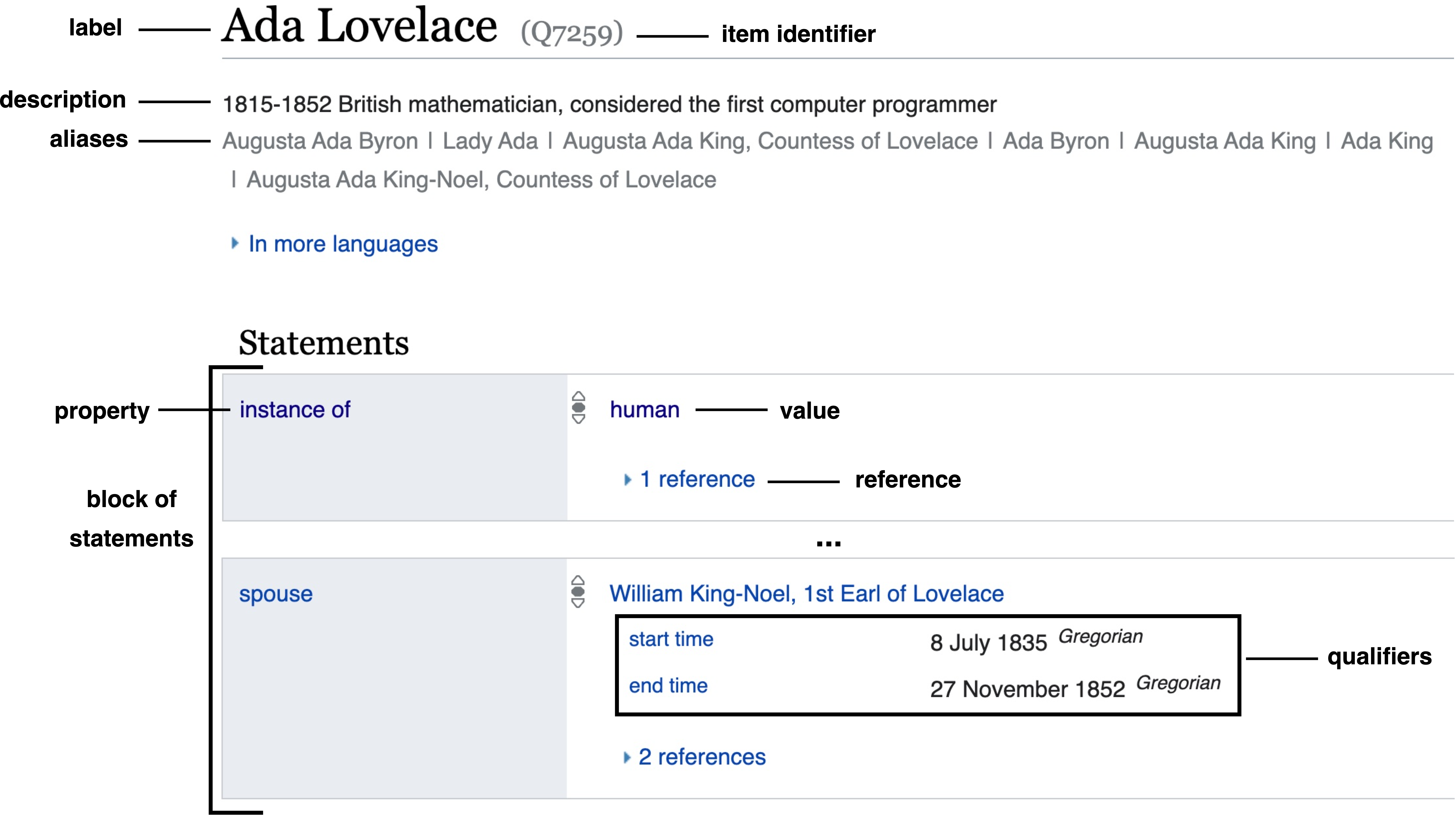
Task: Click the Lady Ada alias
Action: pyautogui.click(x=490, y=141)
